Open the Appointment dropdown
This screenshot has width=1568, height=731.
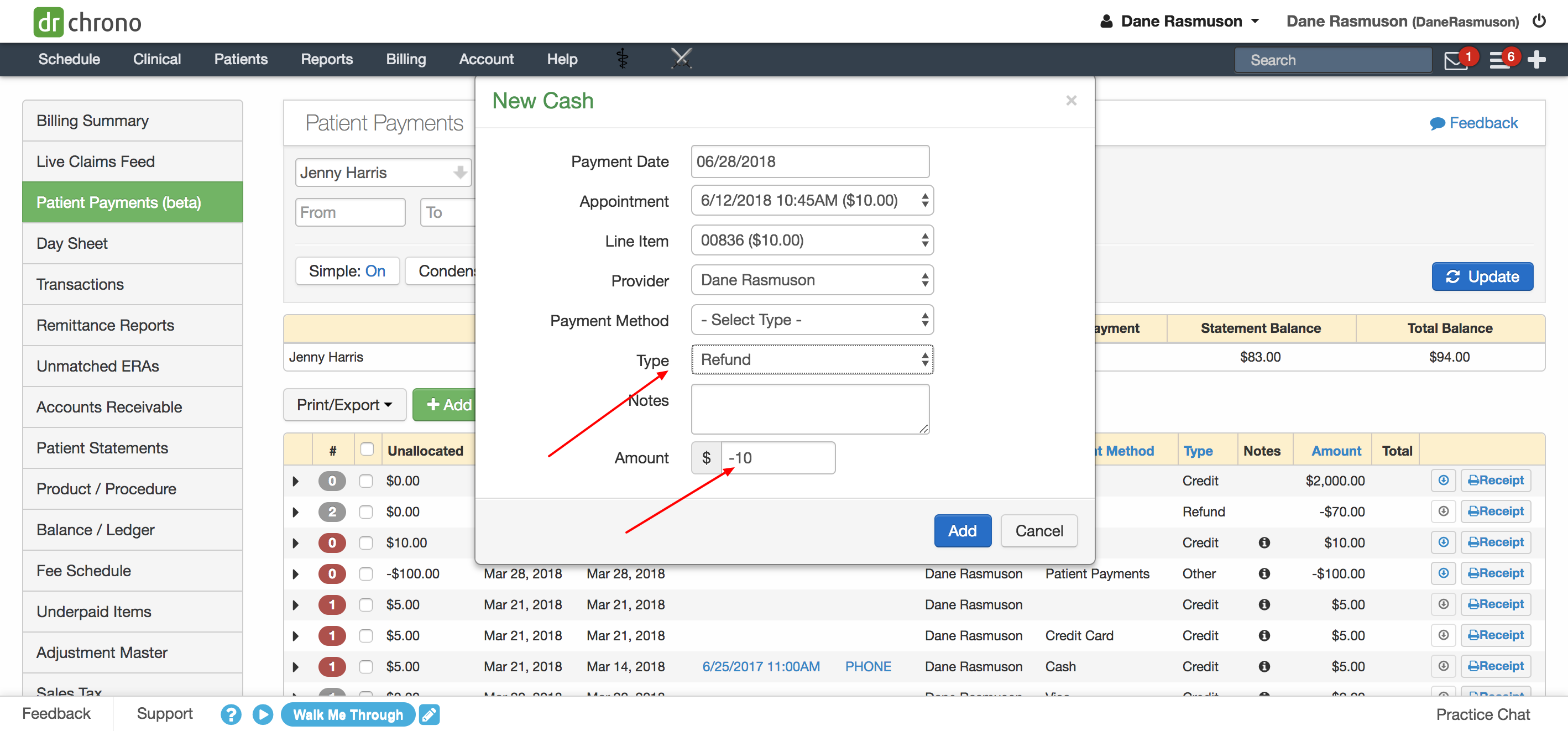(812, 200)
